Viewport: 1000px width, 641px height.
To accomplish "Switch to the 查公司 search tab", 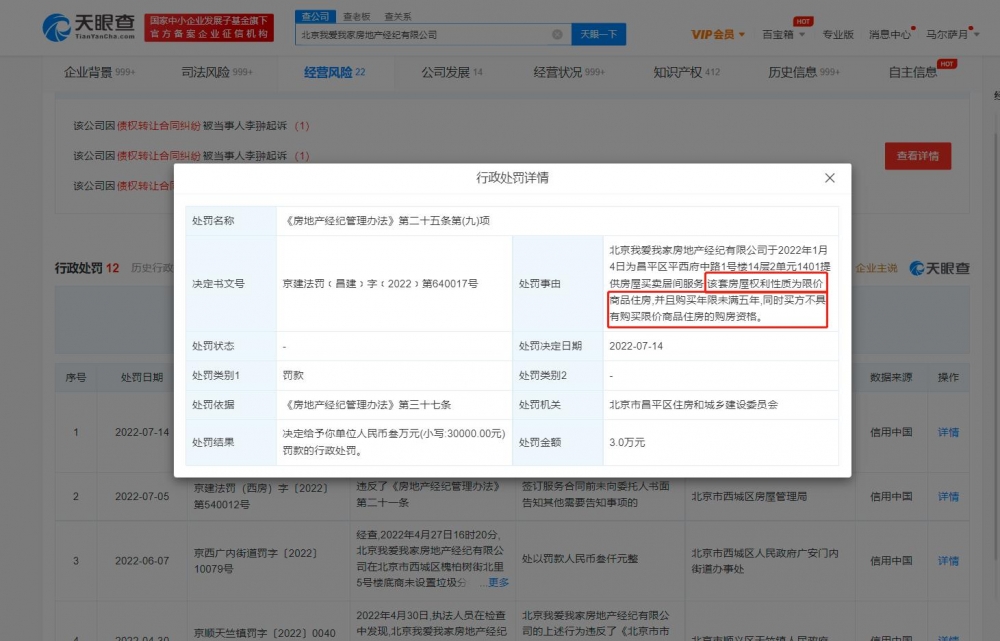I will pos(315,17).
